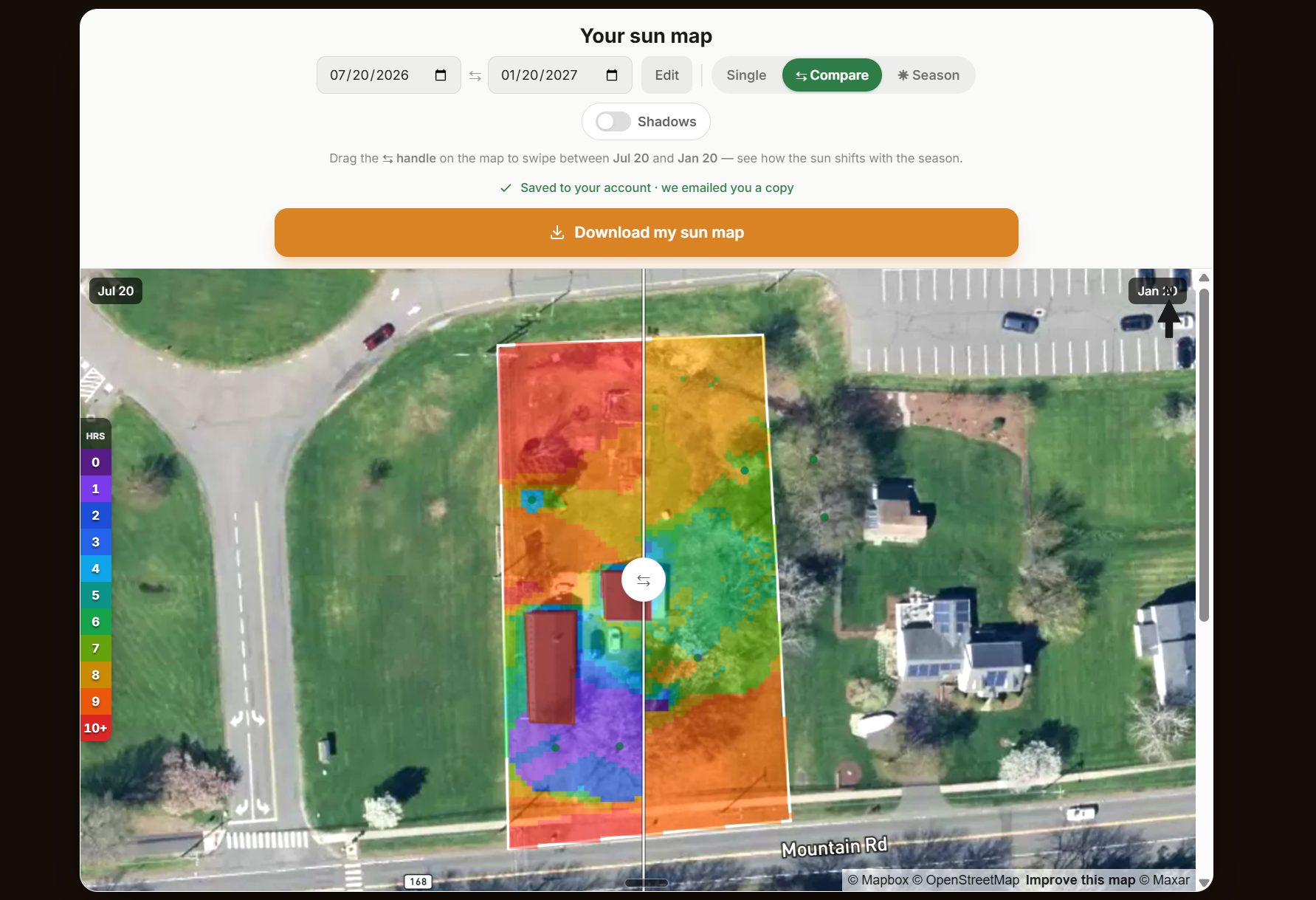
Task: Click the HRS legend header
Action: pos(96,436)
